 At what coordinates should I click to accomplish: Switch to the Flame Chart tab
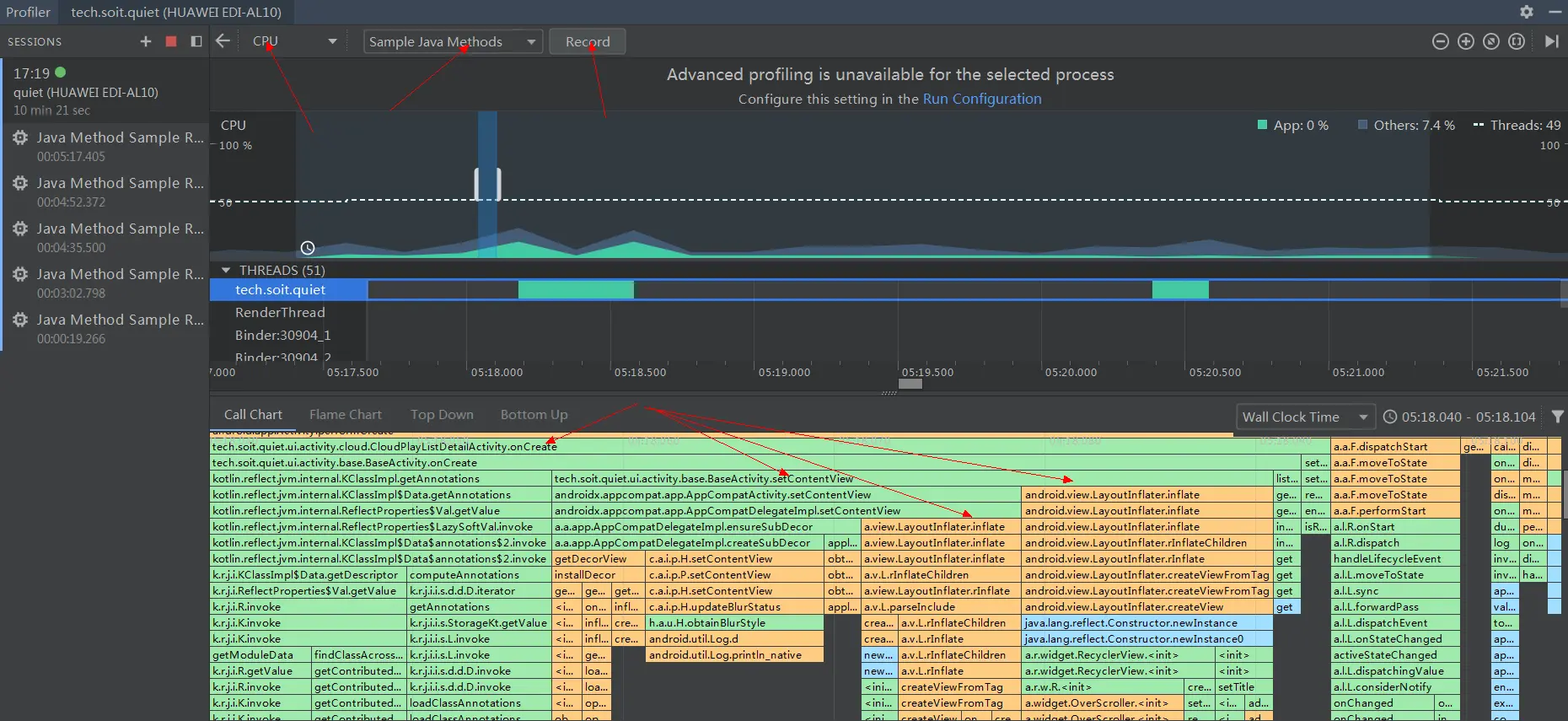click(x=345, y=415)
